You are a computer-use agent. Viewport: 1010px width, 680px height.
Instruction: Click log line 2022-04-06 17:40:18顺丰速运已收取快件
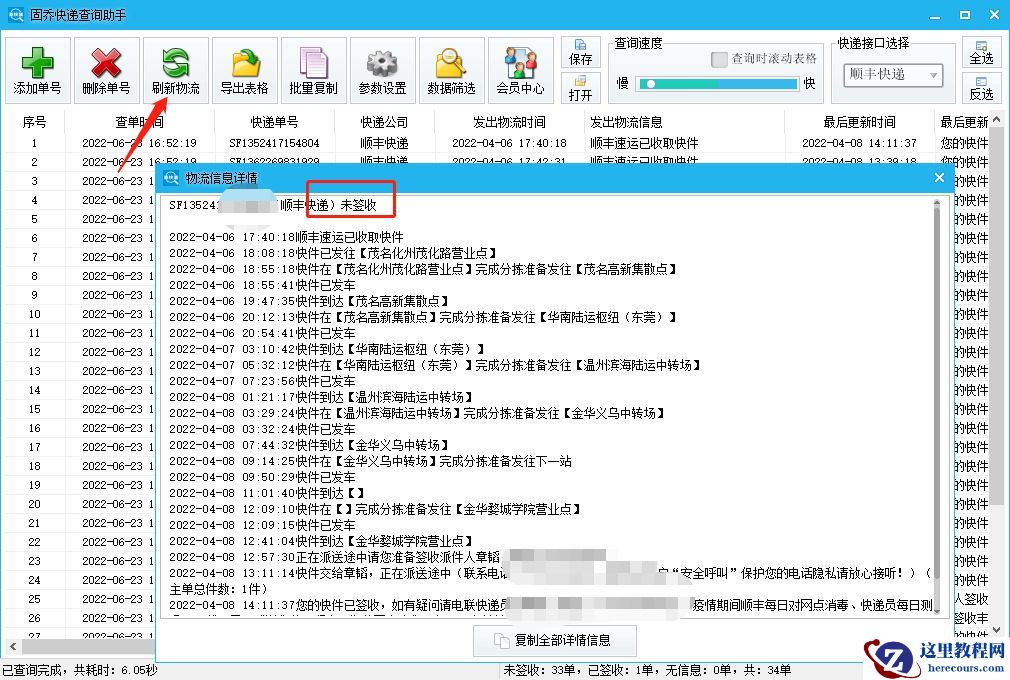click(x=286, y=237)
